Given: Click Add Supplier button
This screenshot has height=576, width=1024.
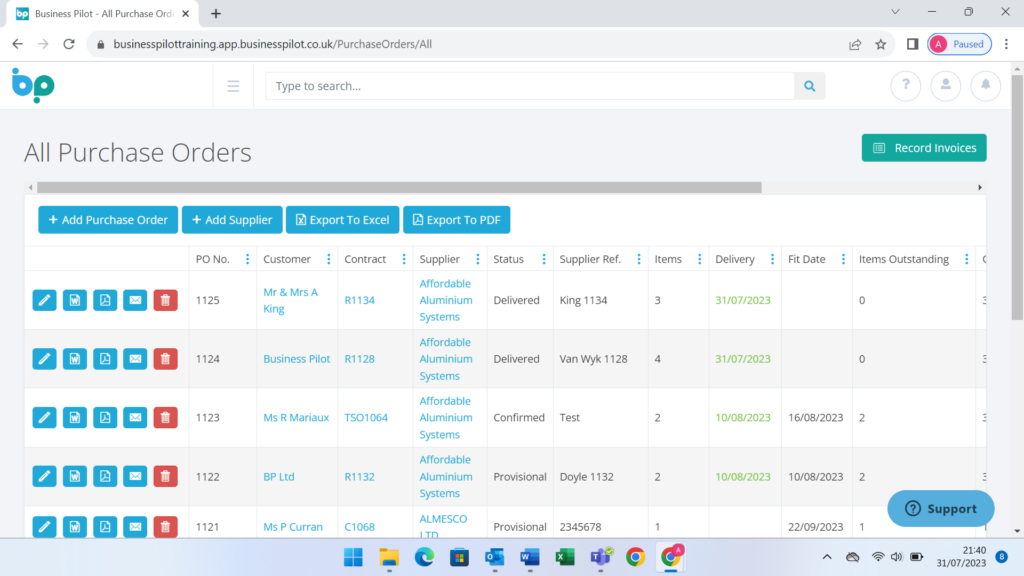Looking at the screenshot, I should click(x=232, y=220).
